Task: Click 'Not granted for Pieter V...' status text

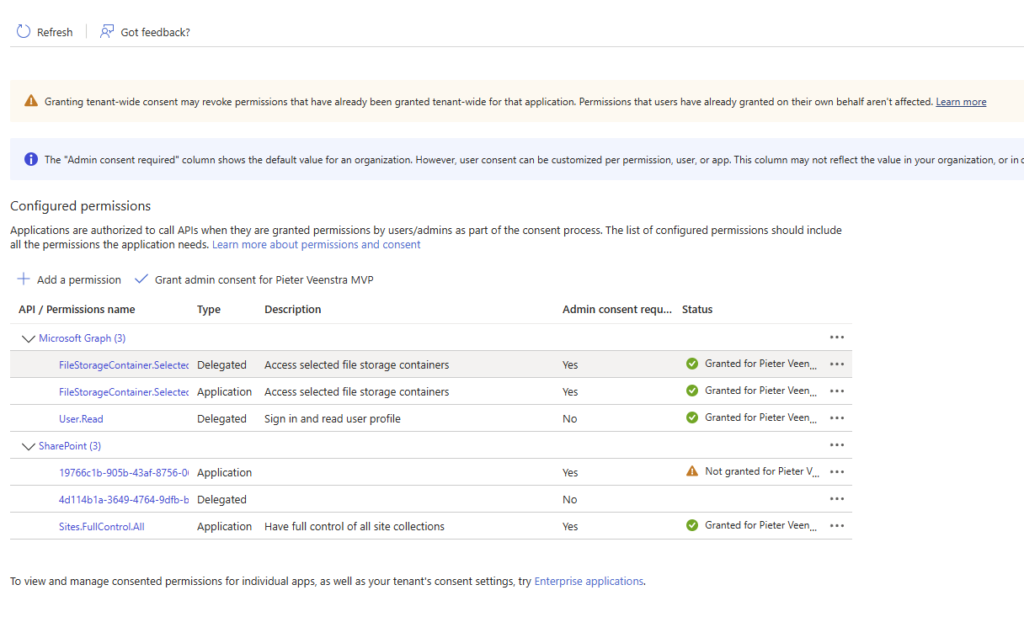Action: tap(761, 471)
